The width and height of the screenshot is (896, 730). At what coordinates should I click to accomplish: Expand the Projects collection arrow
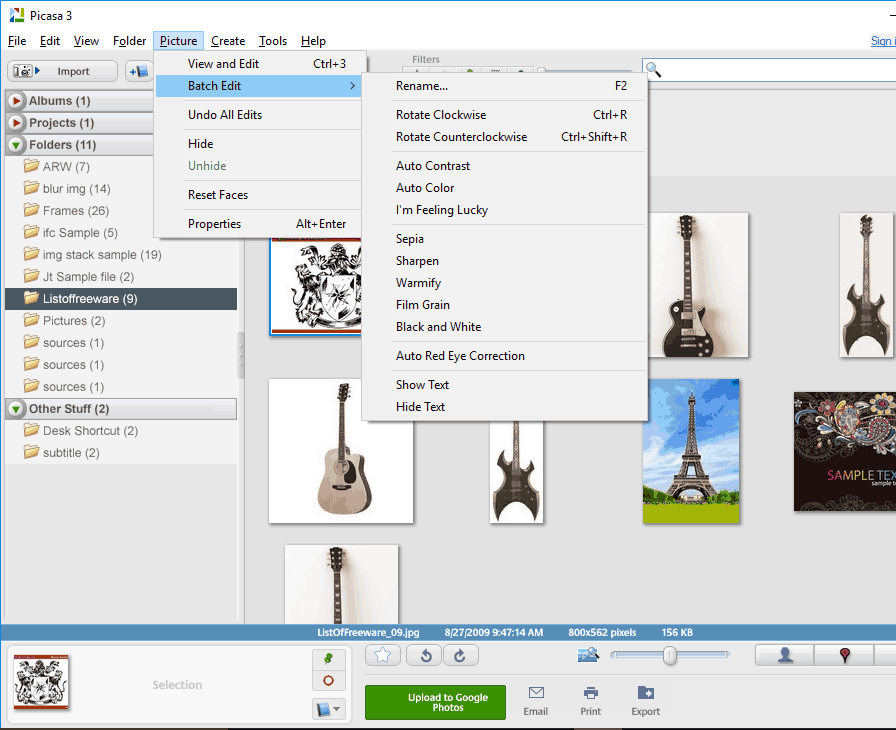(16, 123)
